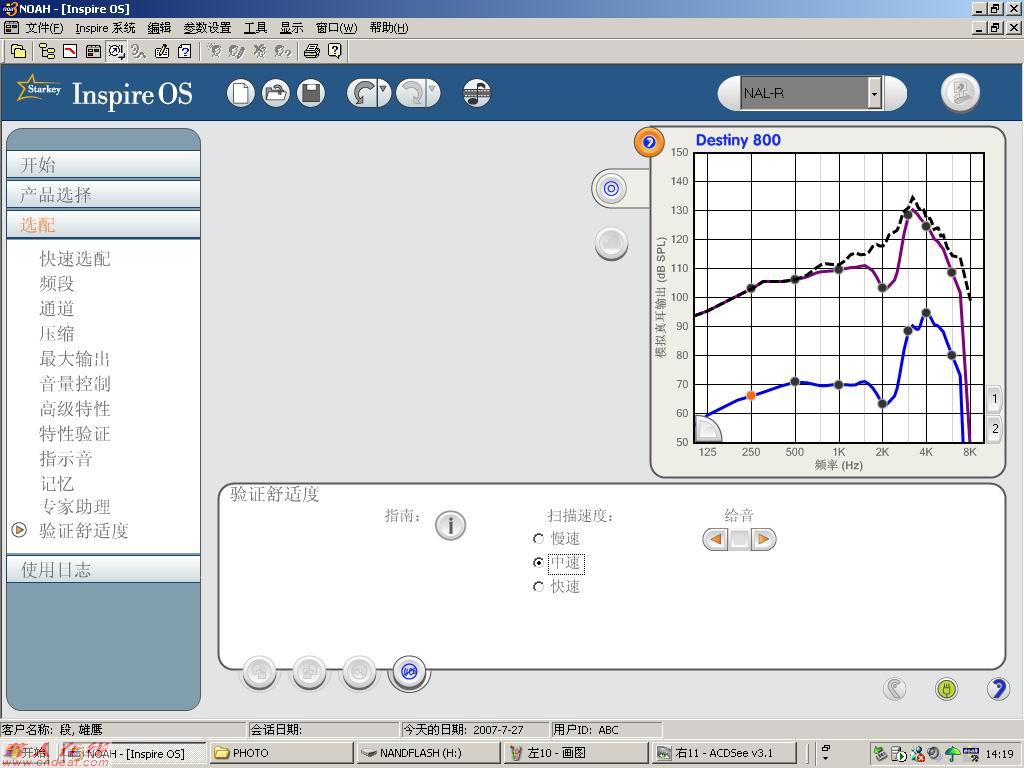The image size is (1024, 768).
Task: Go to 压缩 in sidebar
Action: [57, 334]
